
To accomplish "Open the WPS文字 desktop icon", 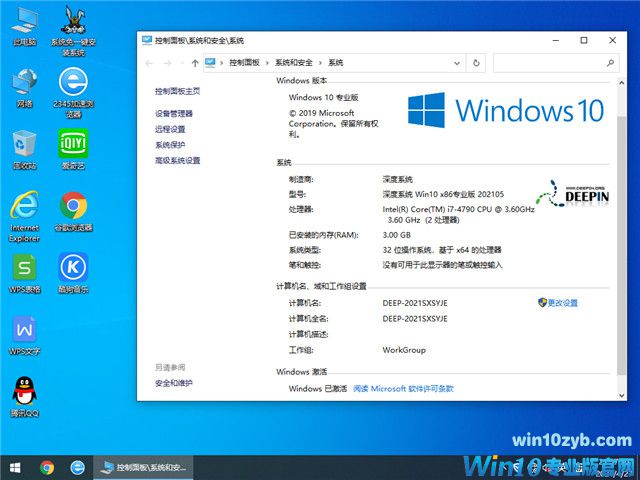I will pyautogui.click(x=24, y=336).
